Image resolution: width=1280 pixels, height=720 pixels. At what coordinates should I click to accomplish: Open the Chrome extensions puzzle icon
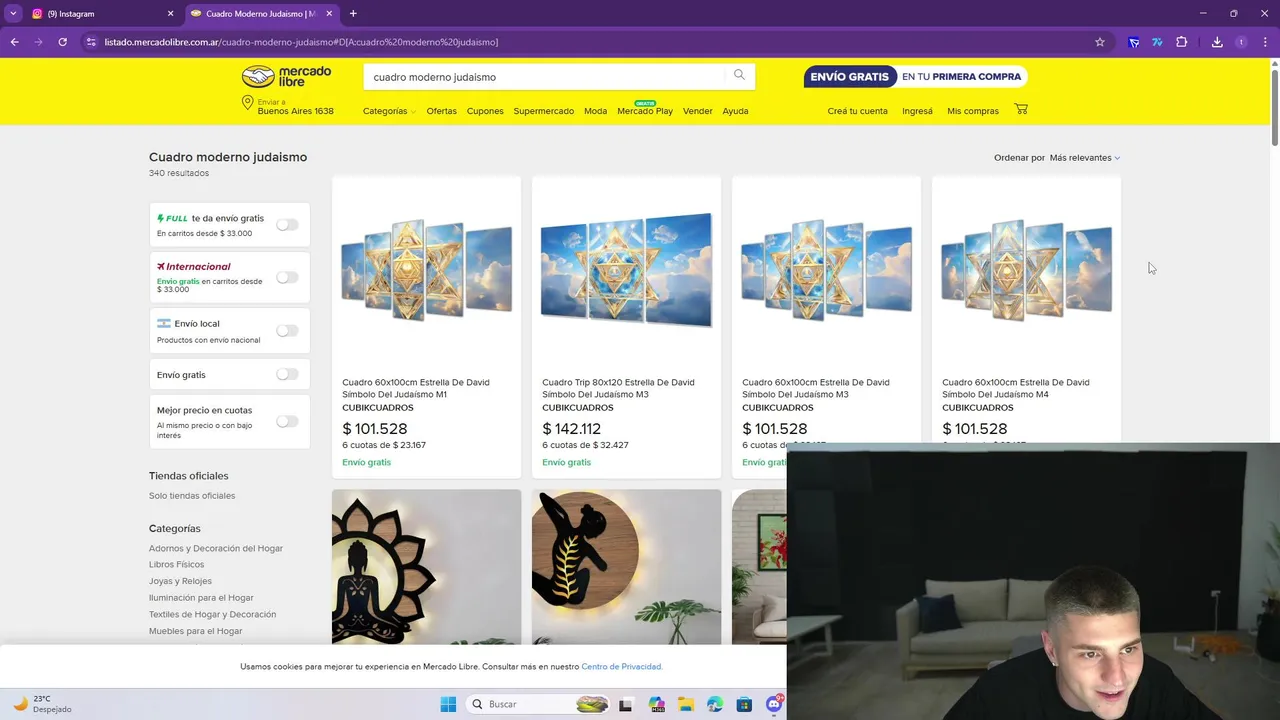click(1182, 42)
